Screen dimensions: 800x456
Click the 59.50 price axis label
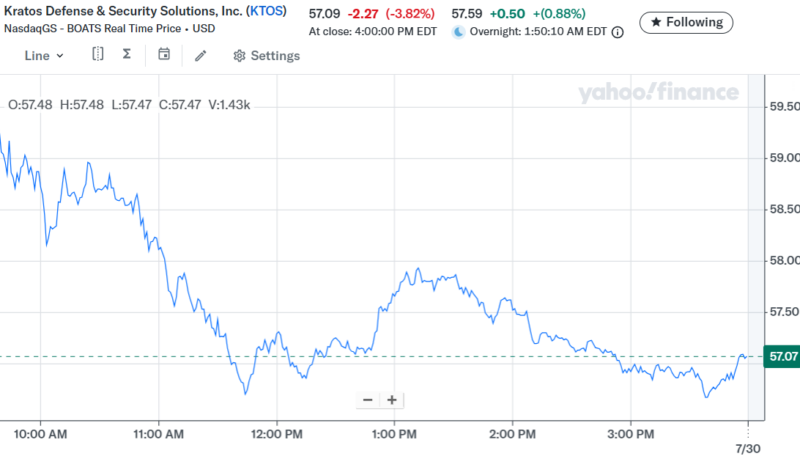pos(781,106)
